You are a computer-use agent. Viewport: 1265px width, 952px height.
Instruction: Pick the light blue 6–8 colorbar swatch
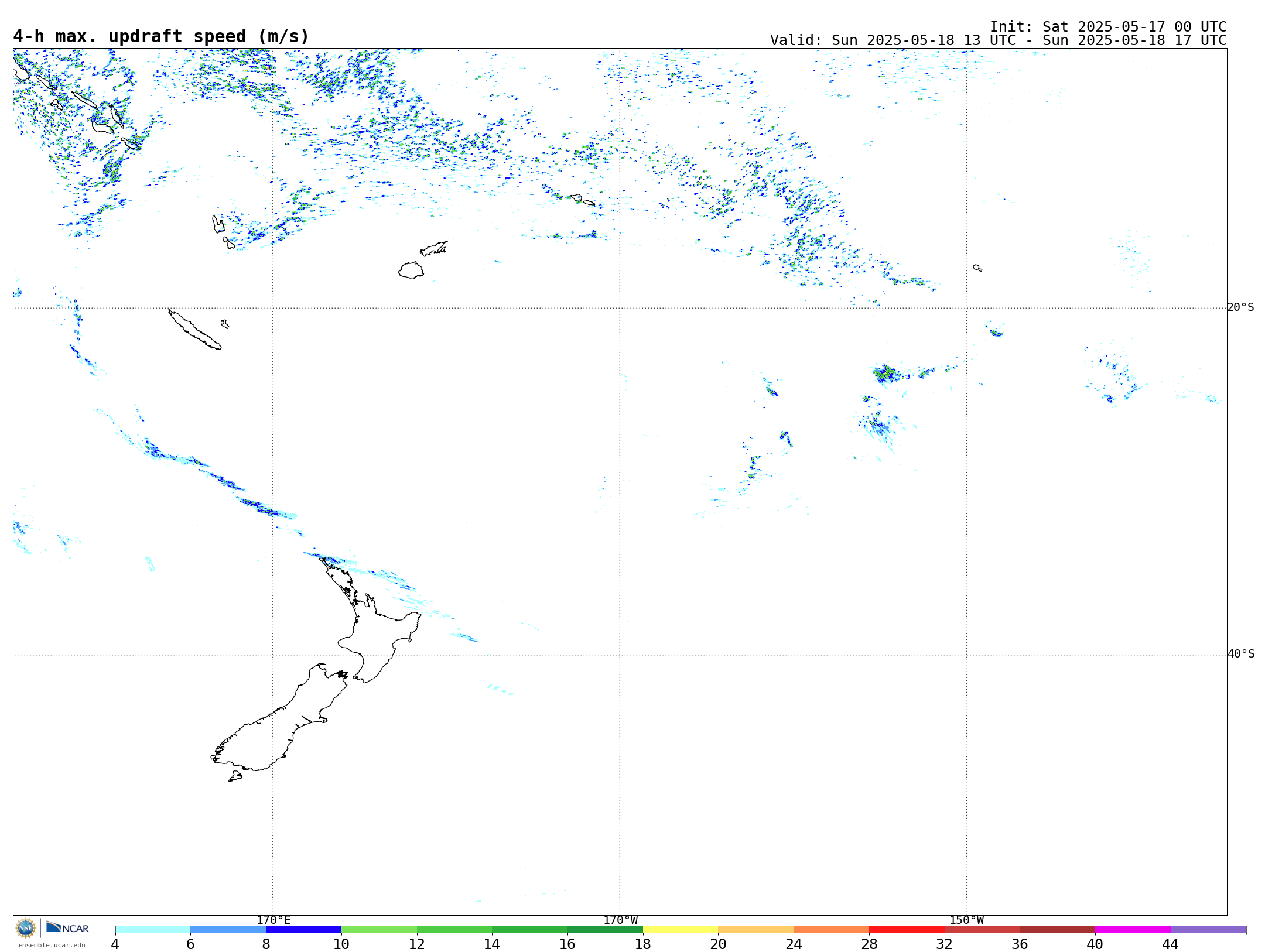[x=228, y=929]
